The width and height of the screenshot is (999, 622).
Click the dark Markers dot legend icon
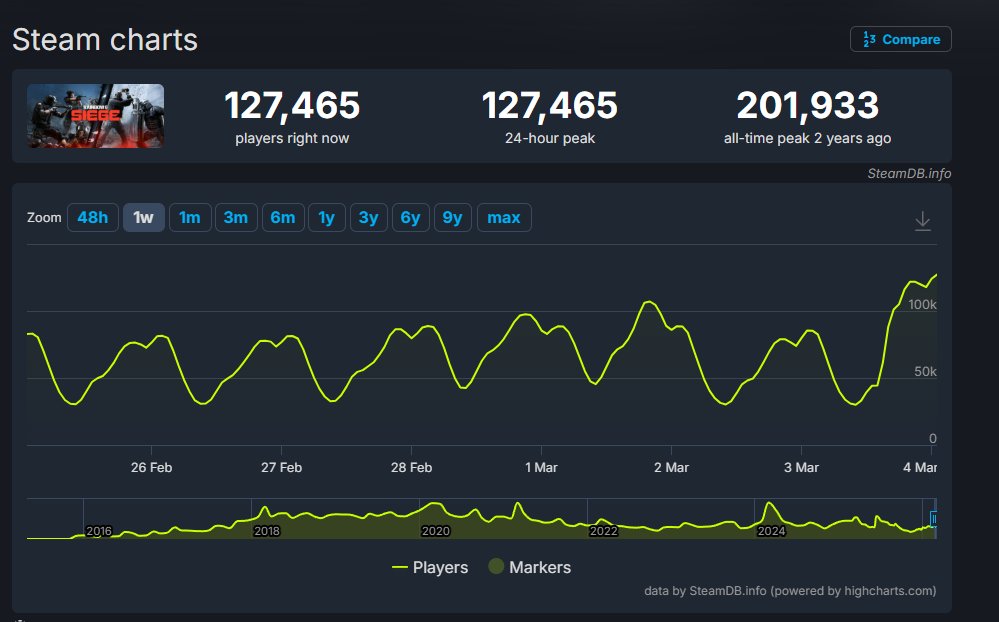point(498,567)
